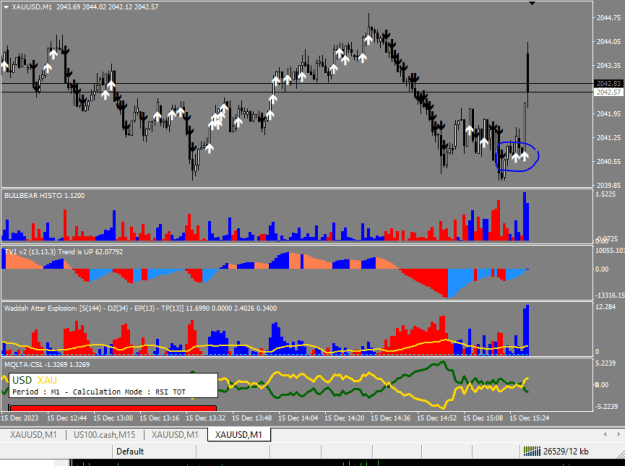Click the 5.2239 MQLTA-CSL scale value
Image resolution: width=625 pixels, height=466 pixels.
coord(607,363)
